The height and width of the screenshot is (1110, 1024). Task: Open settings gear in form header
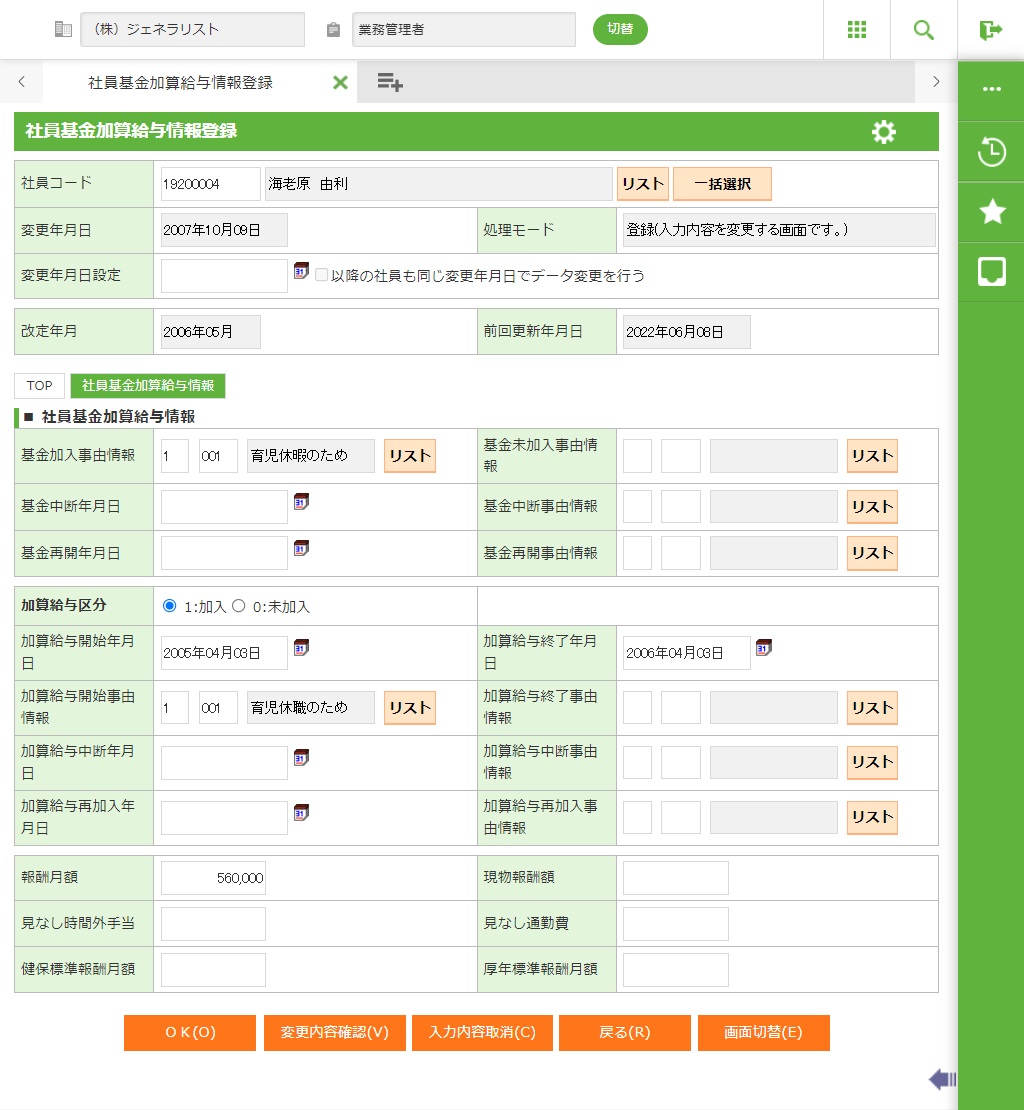883,132
